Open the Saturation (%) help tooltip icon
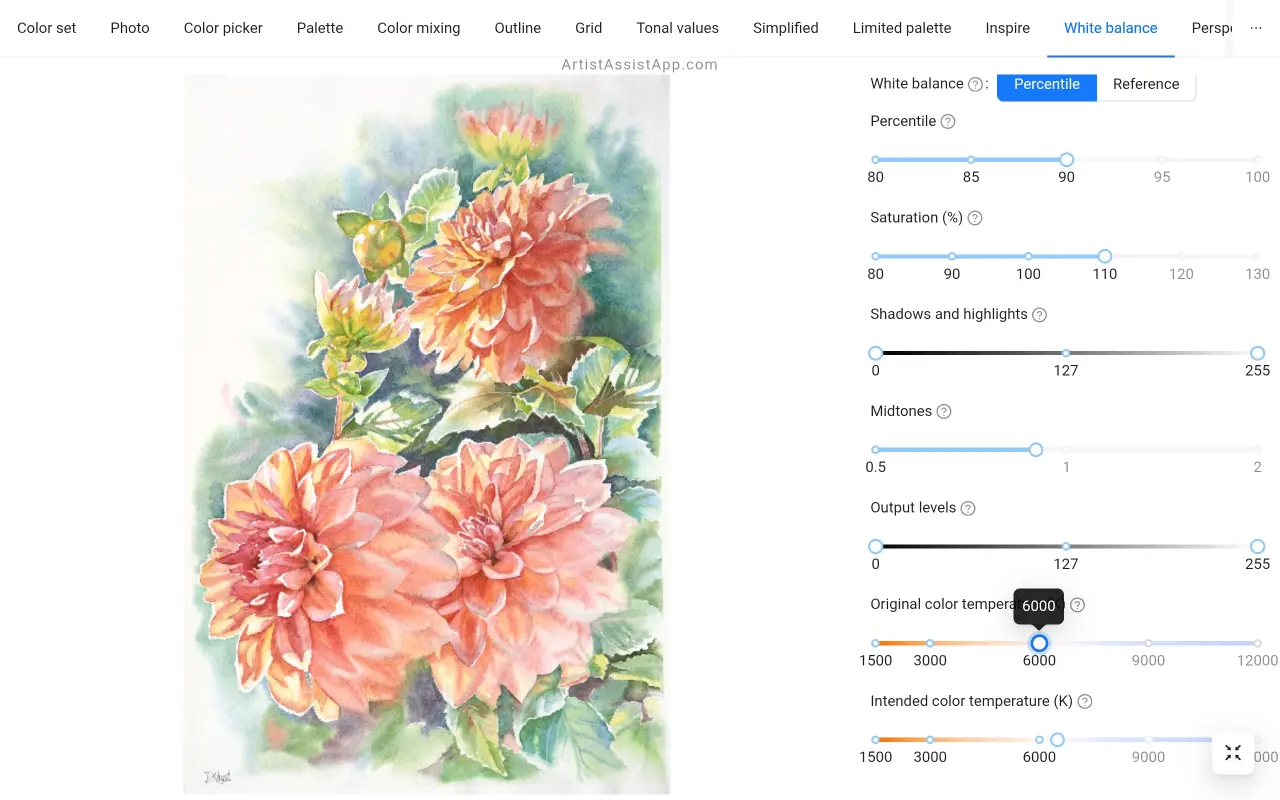 coord(975,218)
